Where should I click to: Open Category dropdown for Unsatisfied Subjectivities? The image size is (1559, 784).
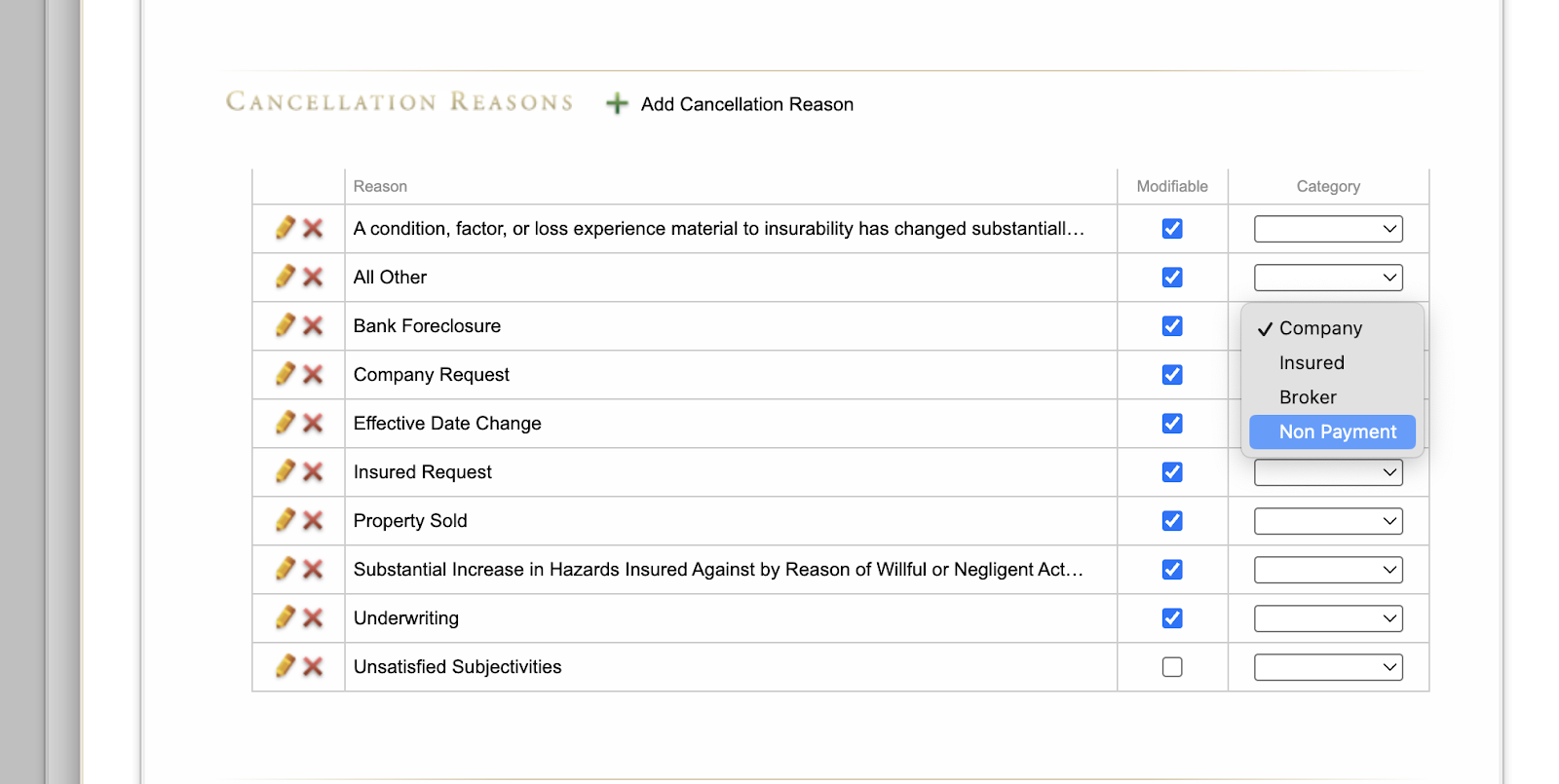(1328, 667)
